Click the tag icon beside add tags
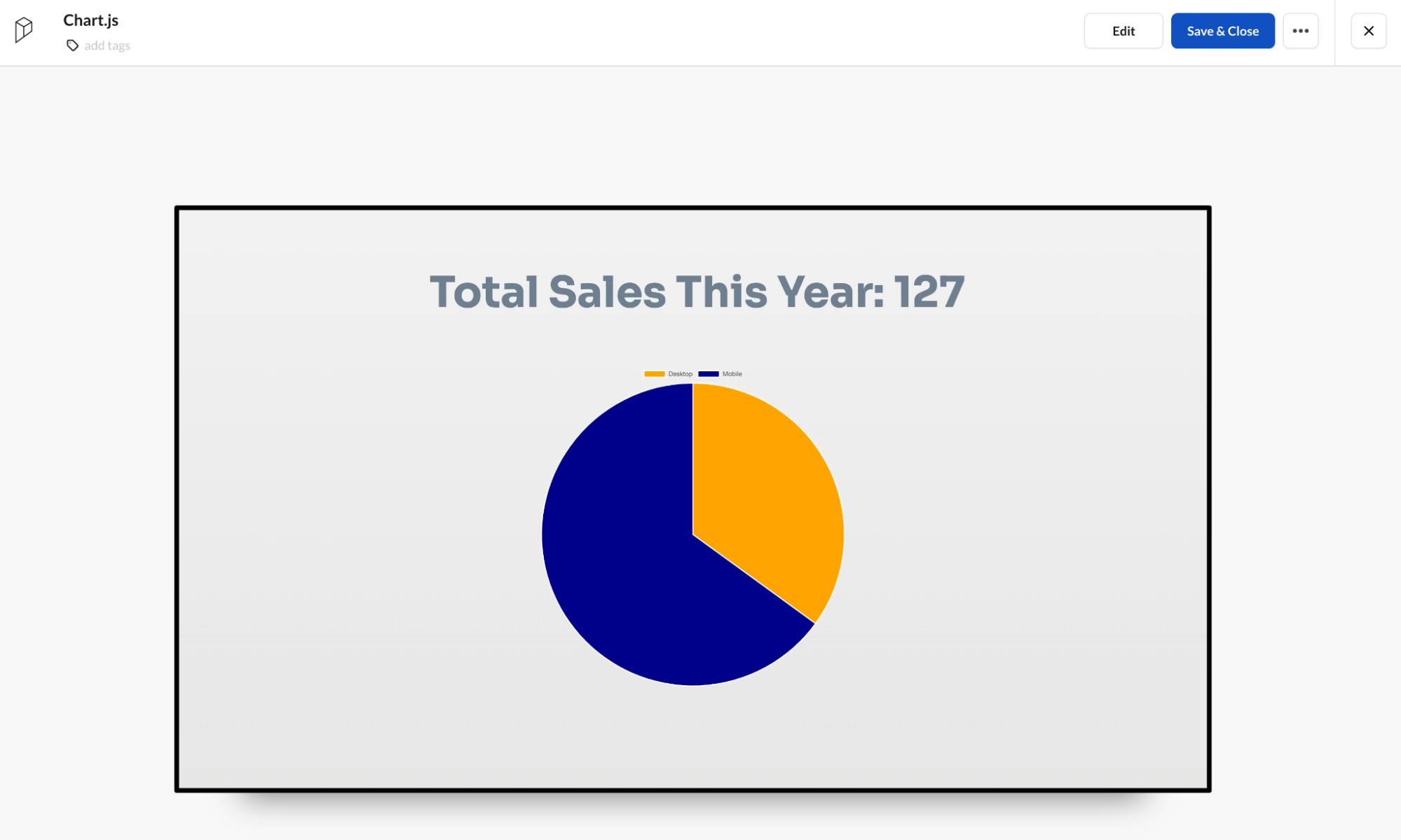The width and height of the screenshot is (1401, 840). pyautogui.click(x=72, y=46)
